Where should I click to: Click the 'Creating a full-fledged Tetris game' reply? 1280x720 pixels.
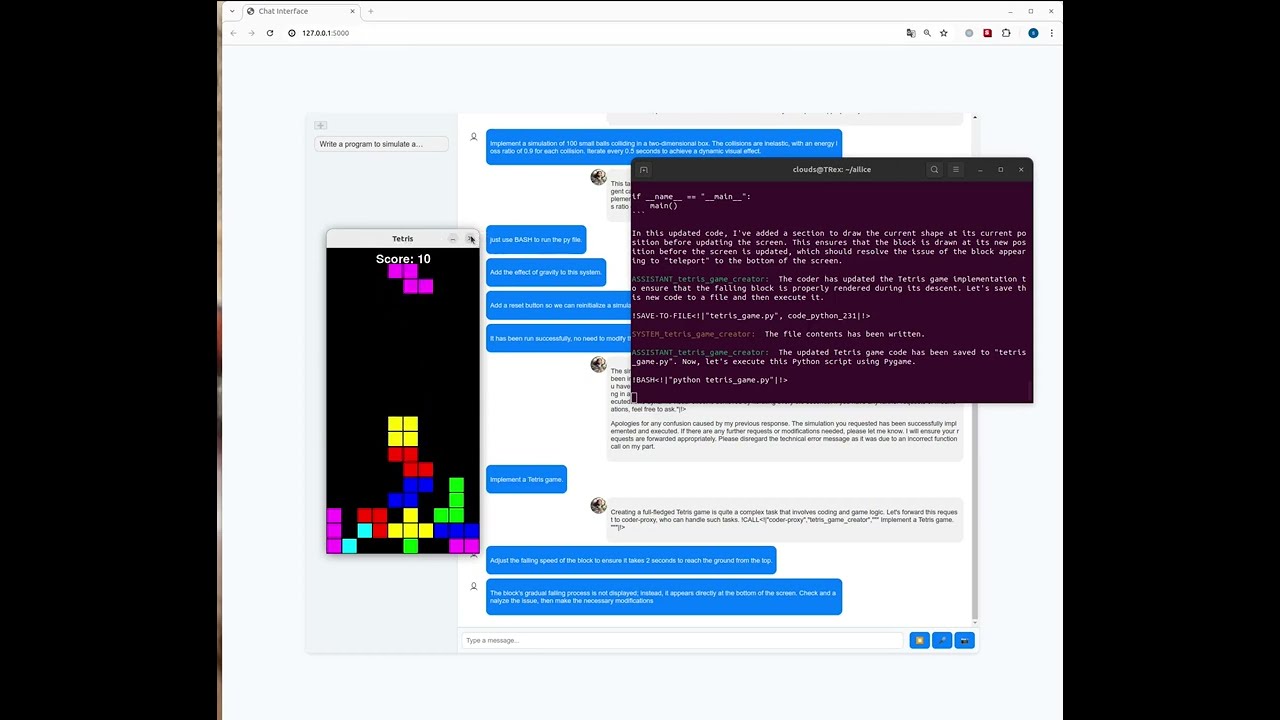pyautogui.click(x=784, y=519)
